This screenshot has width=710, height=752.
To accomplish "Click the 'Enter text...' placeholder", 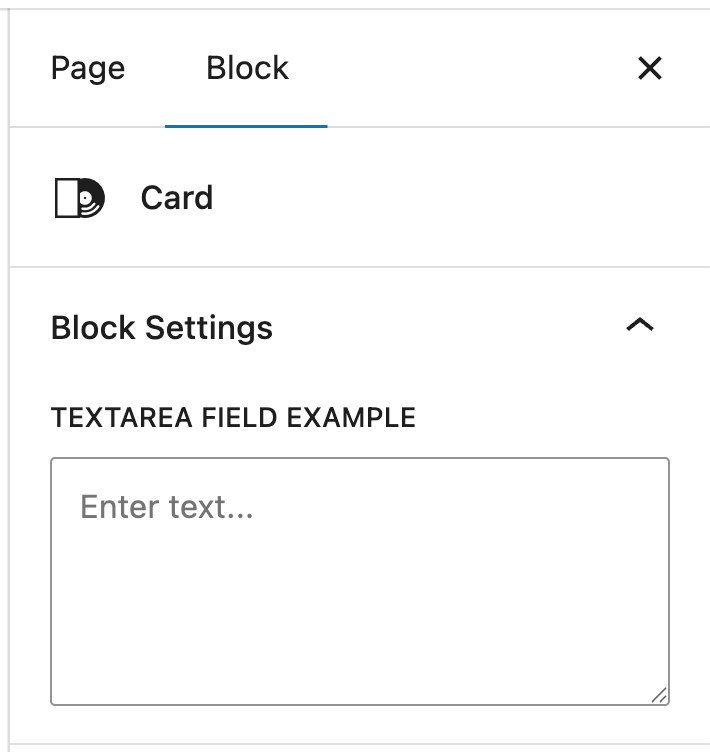I will pos(167,507).
